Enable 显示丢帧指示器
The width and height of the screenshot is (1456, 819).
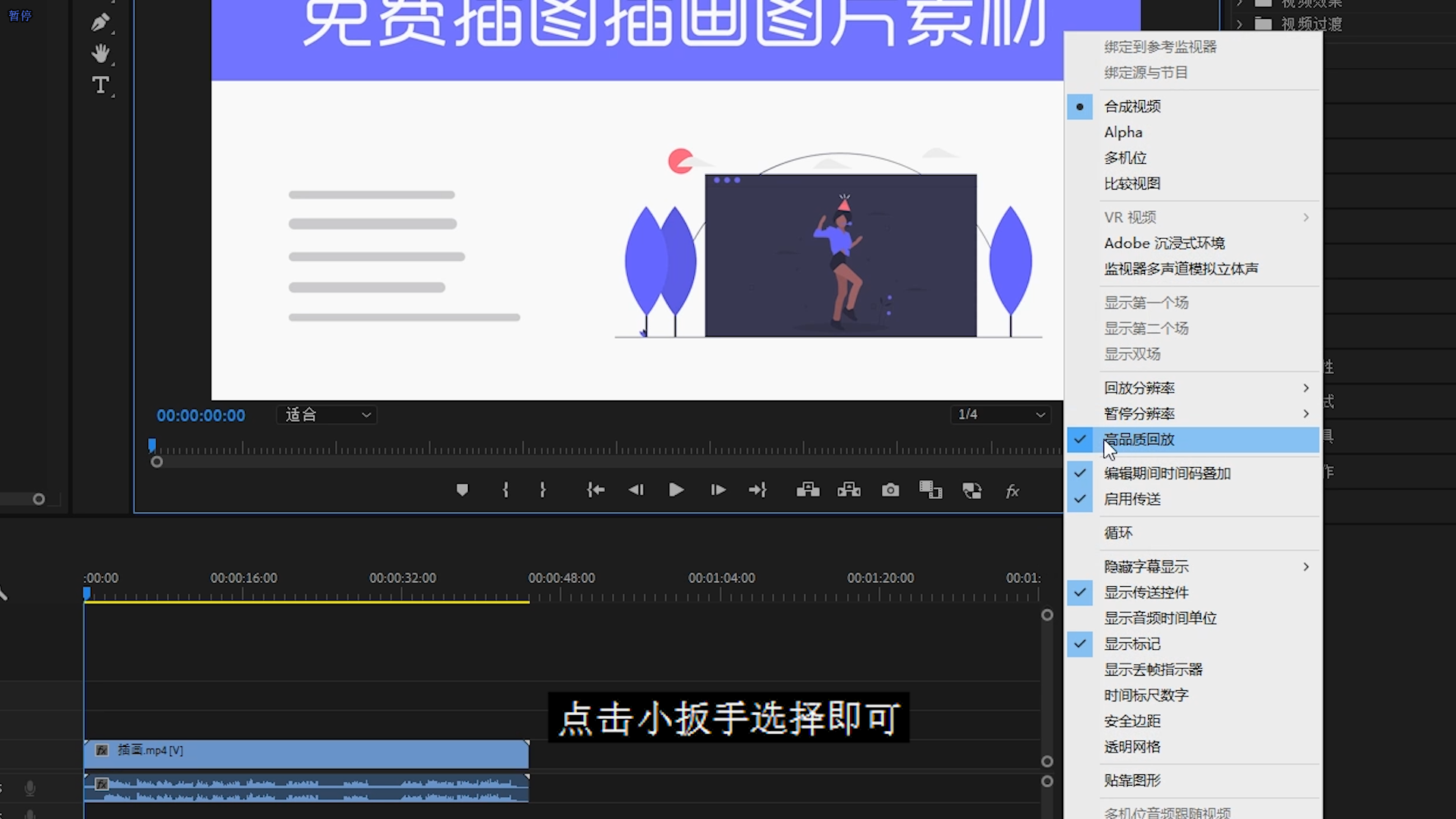coord(1194,670)
